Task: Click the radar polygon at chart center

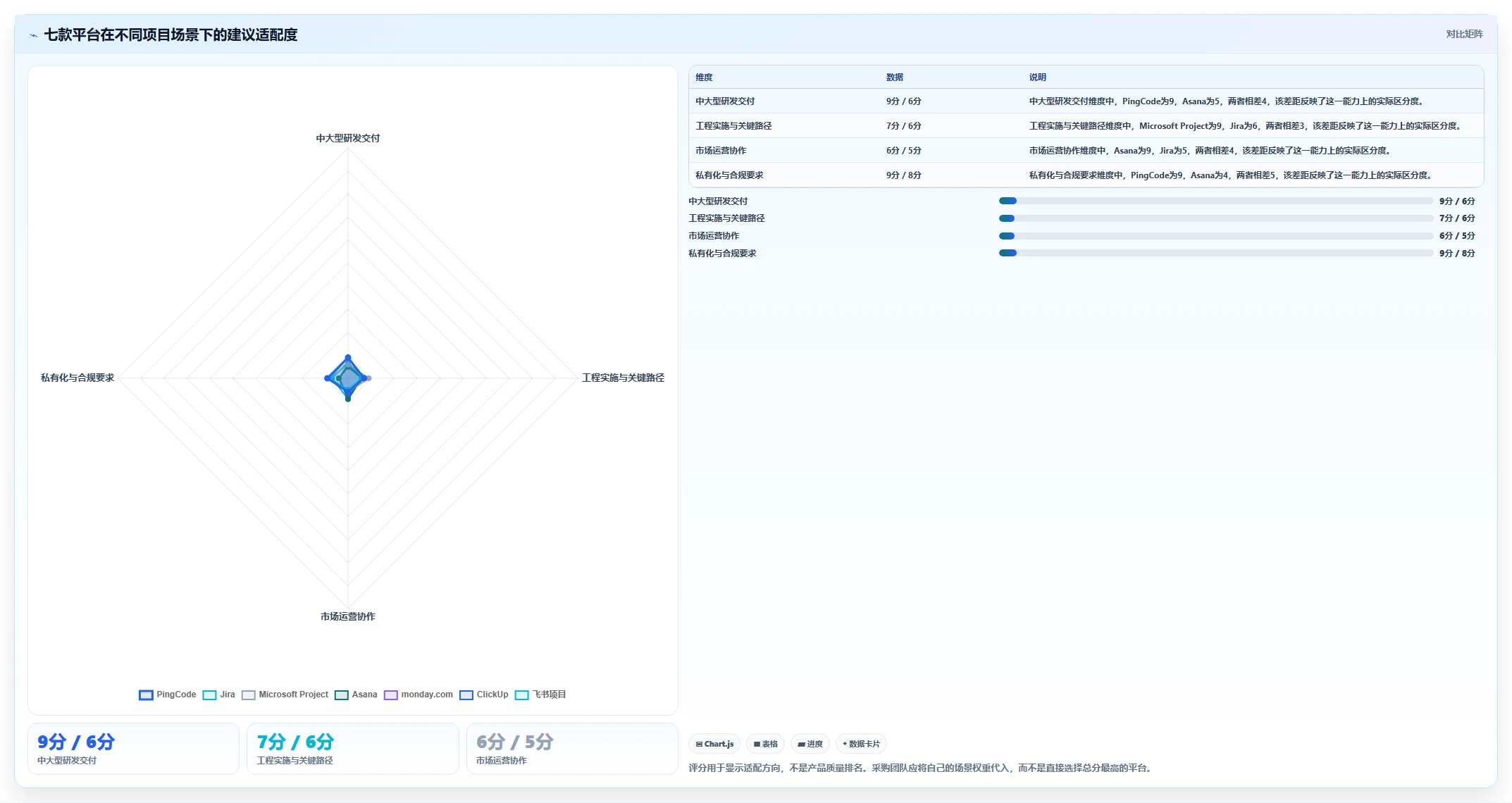Action: pyautogui.click(x=347, y=378)
